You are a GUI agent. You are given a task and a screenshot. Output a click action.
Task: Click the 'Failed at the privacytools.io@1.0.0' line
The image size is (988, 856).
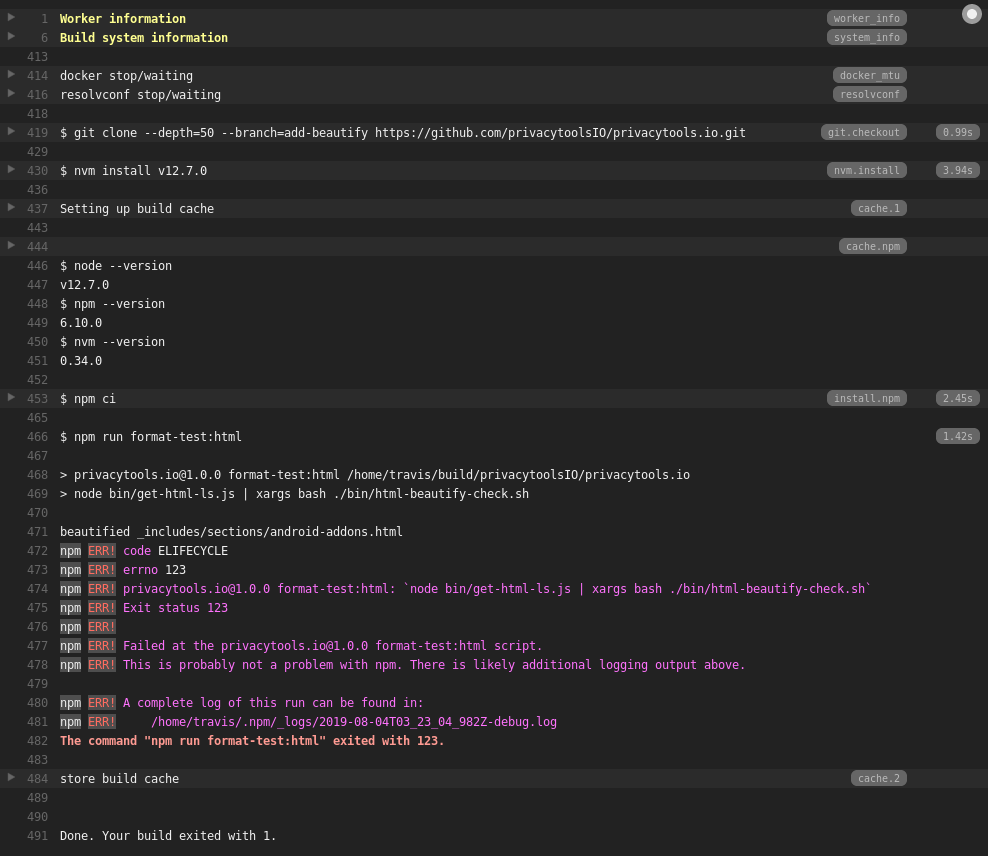(x=301, y=646)
